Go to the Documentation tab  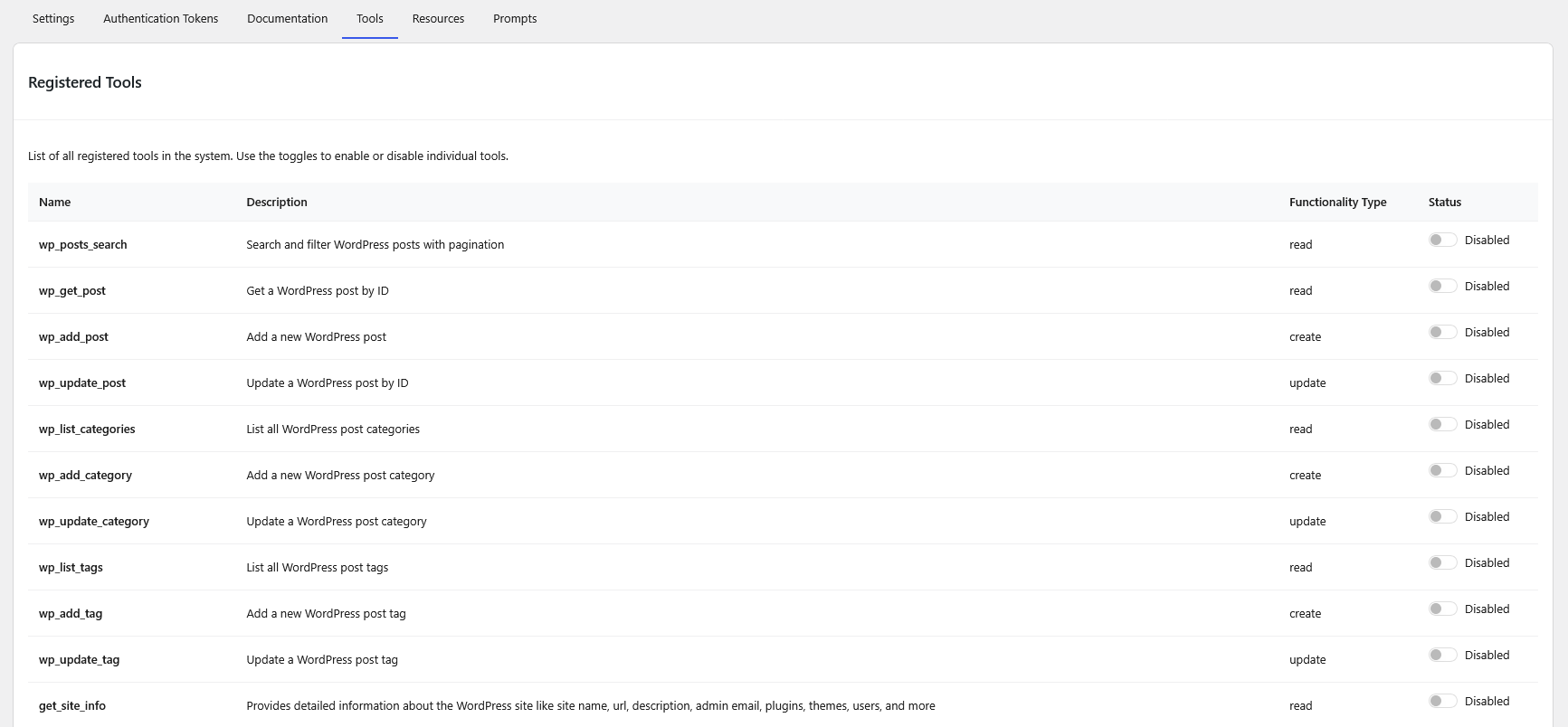coord(287,19)
